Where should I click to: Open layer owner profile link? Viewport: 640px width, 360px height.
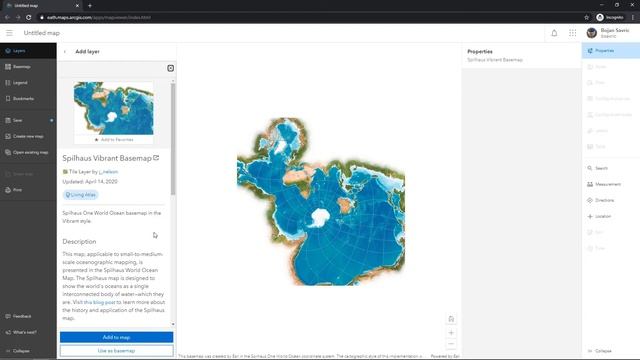(108, 172)
